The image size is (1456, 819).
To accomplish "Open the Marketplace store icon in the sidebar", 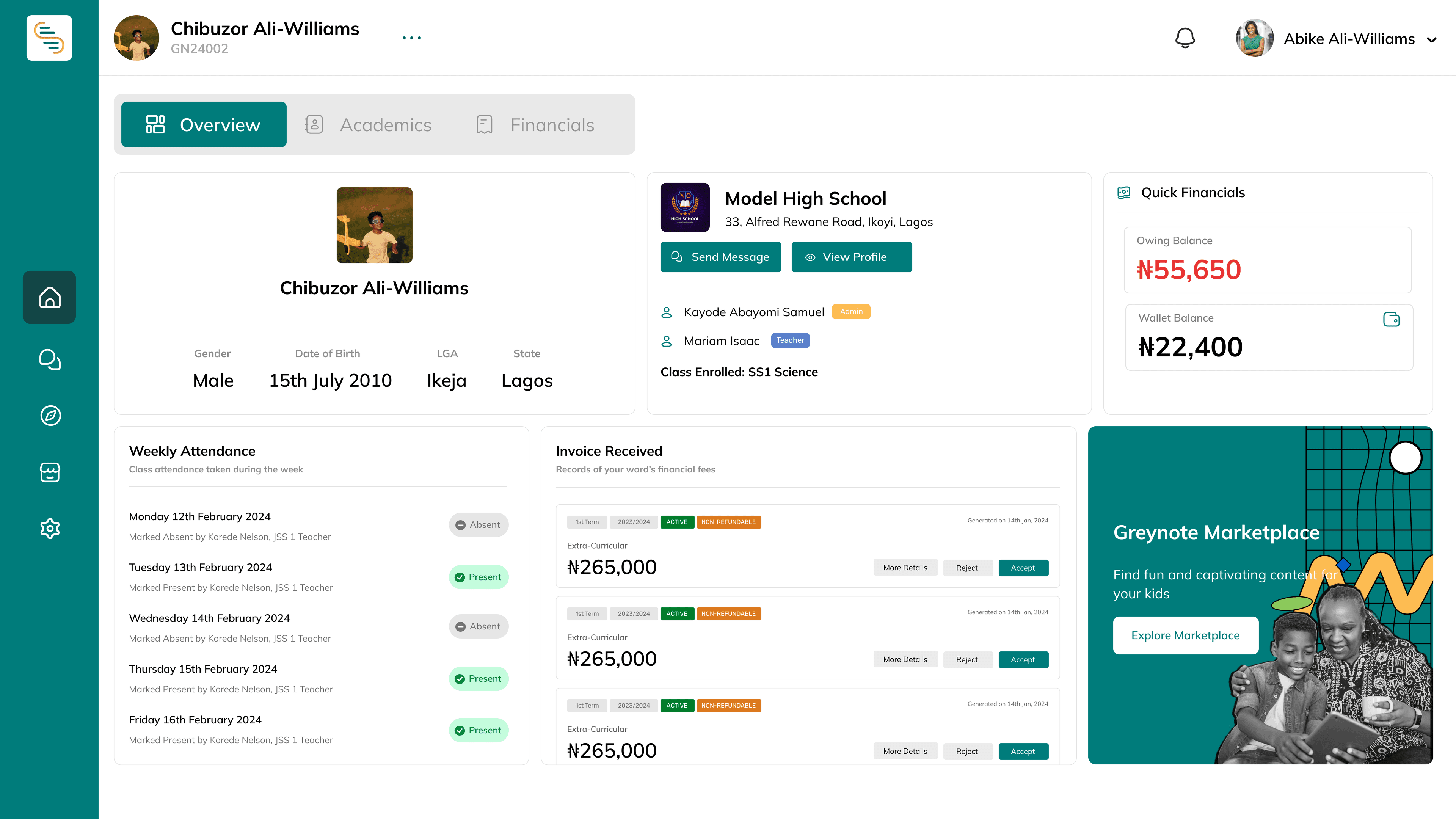I will [x=50, y=472].
